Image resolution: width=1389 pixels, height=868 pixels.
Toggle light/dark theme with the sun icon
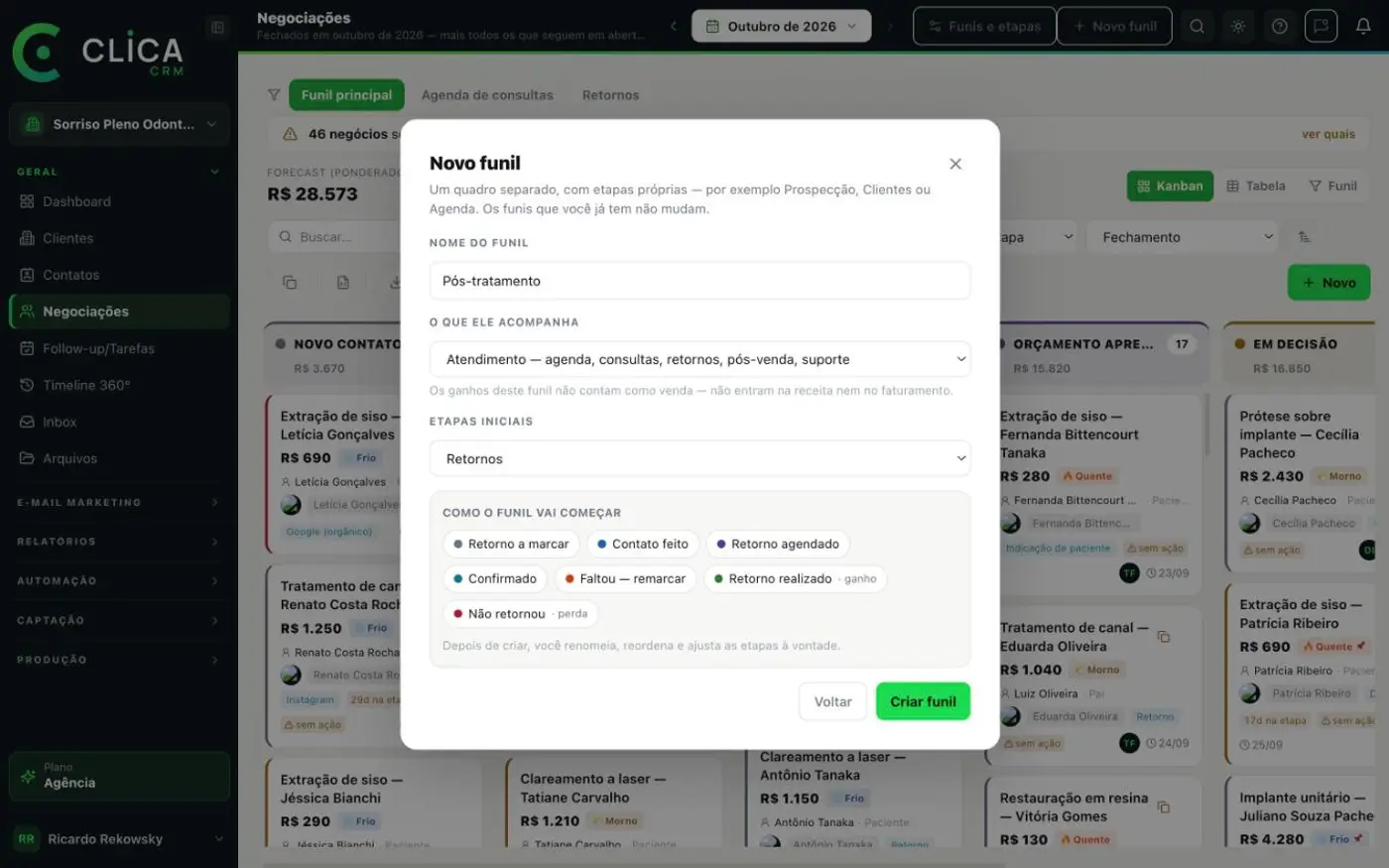coord(1238,27)
